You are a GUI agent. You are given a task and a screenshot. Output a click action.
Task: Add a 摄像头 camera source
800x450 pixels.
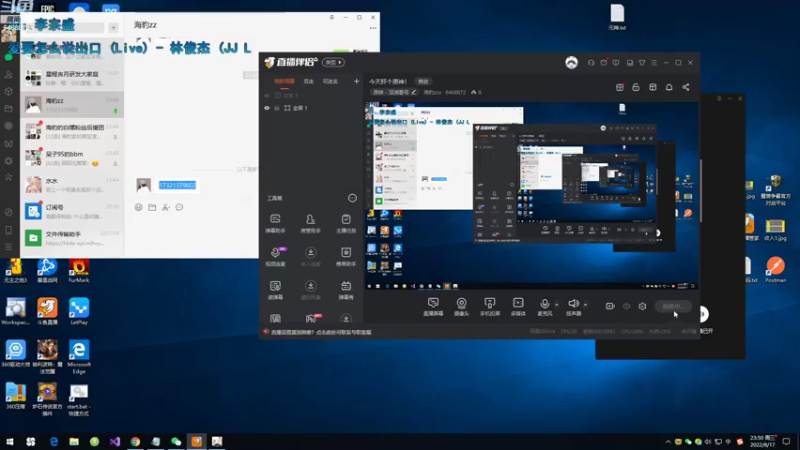pyautogui.click(x=461, y=307)
